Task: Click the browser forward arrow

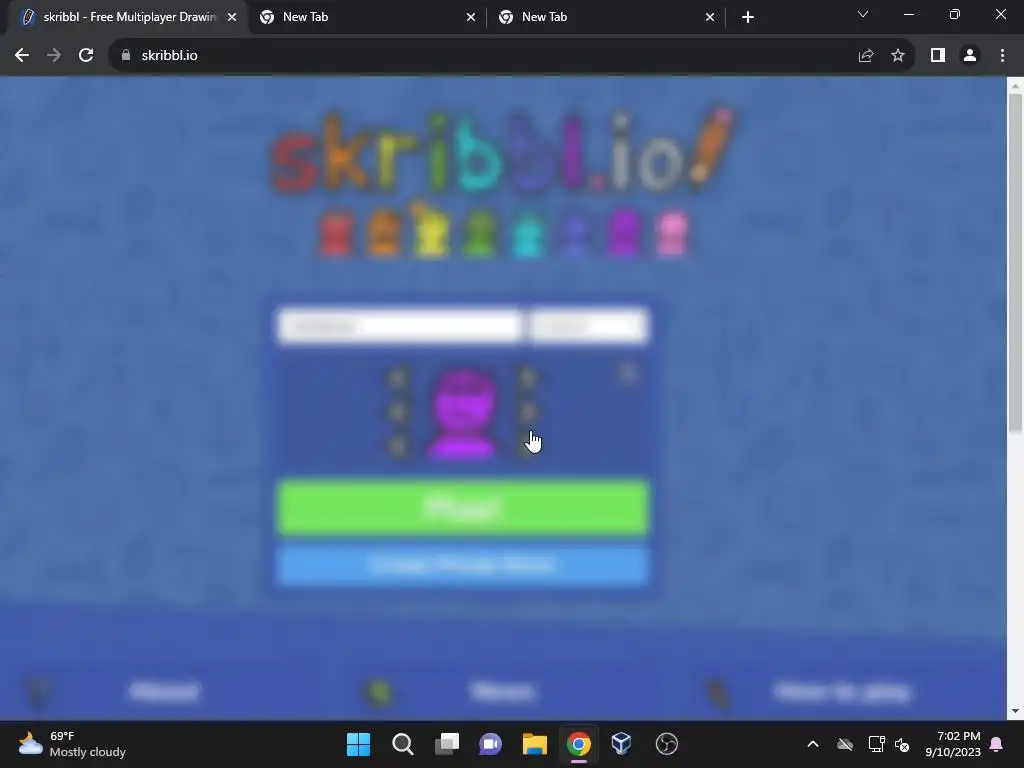Action: click(x=54, y=56)
